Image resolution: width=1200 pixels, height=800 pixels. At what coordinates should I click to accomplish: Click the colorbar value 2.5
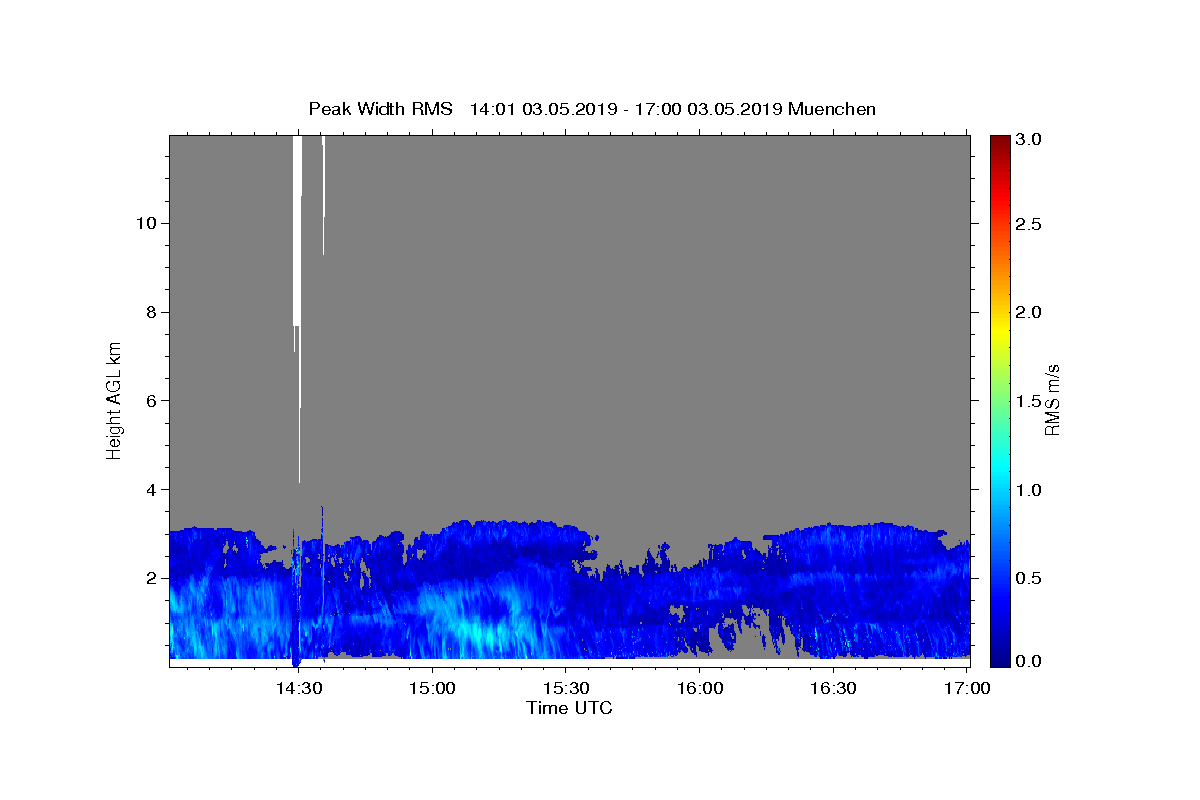[1031, 225]
